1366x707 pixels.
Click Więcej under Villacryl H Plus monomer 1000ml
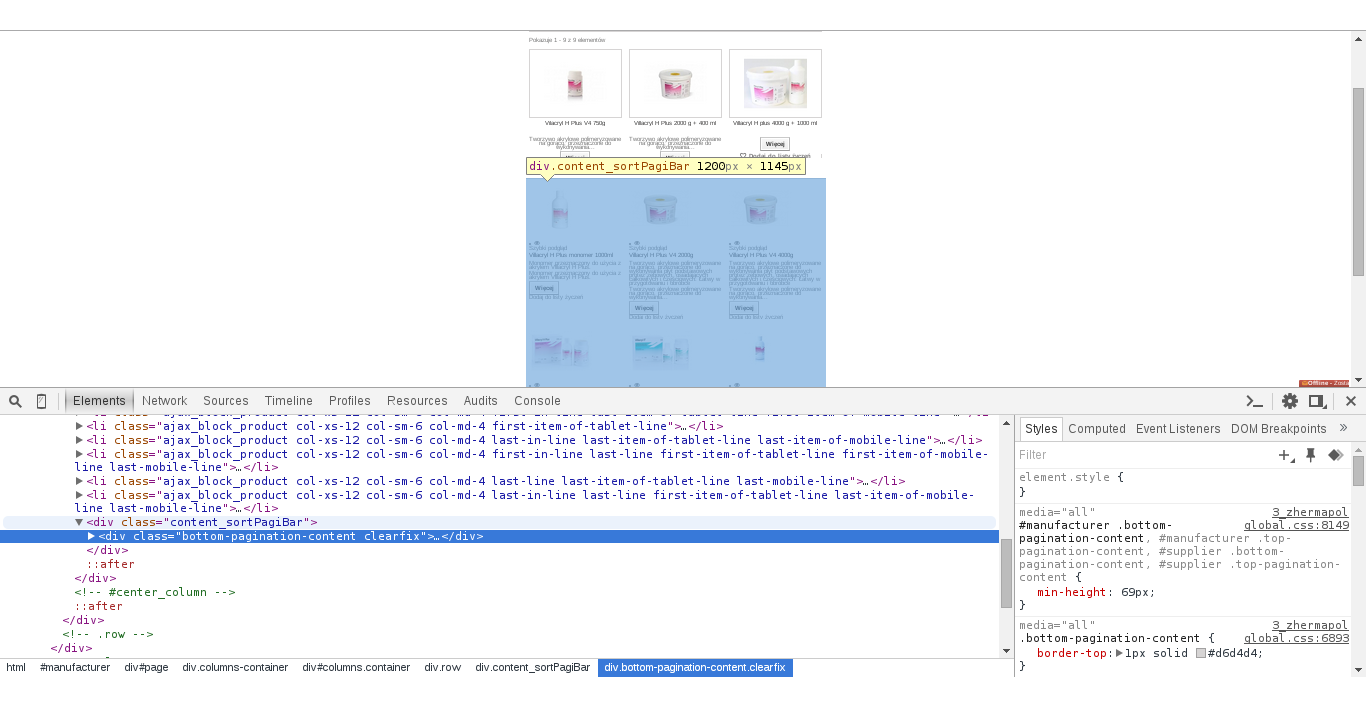pyautogui.click(x=545, y=288)
